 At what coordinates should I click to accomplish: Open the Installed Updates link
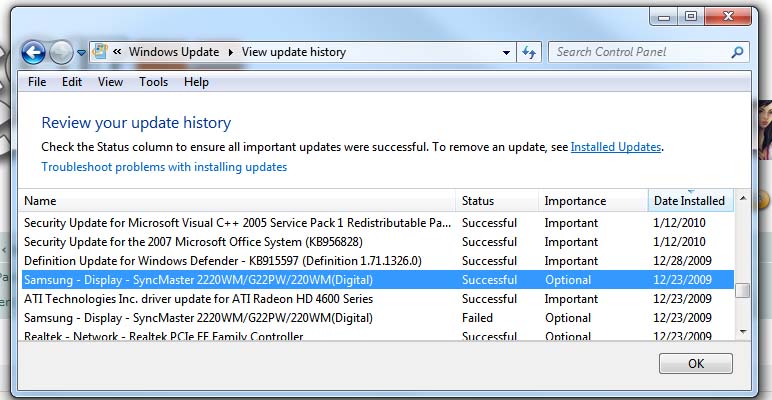tap(615, 147)
